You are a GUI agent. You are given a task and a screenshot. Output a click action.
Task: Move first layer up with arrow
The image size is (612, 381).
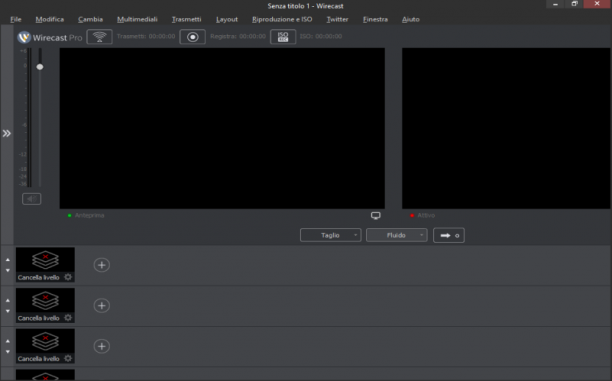click(x=8, y=260)
